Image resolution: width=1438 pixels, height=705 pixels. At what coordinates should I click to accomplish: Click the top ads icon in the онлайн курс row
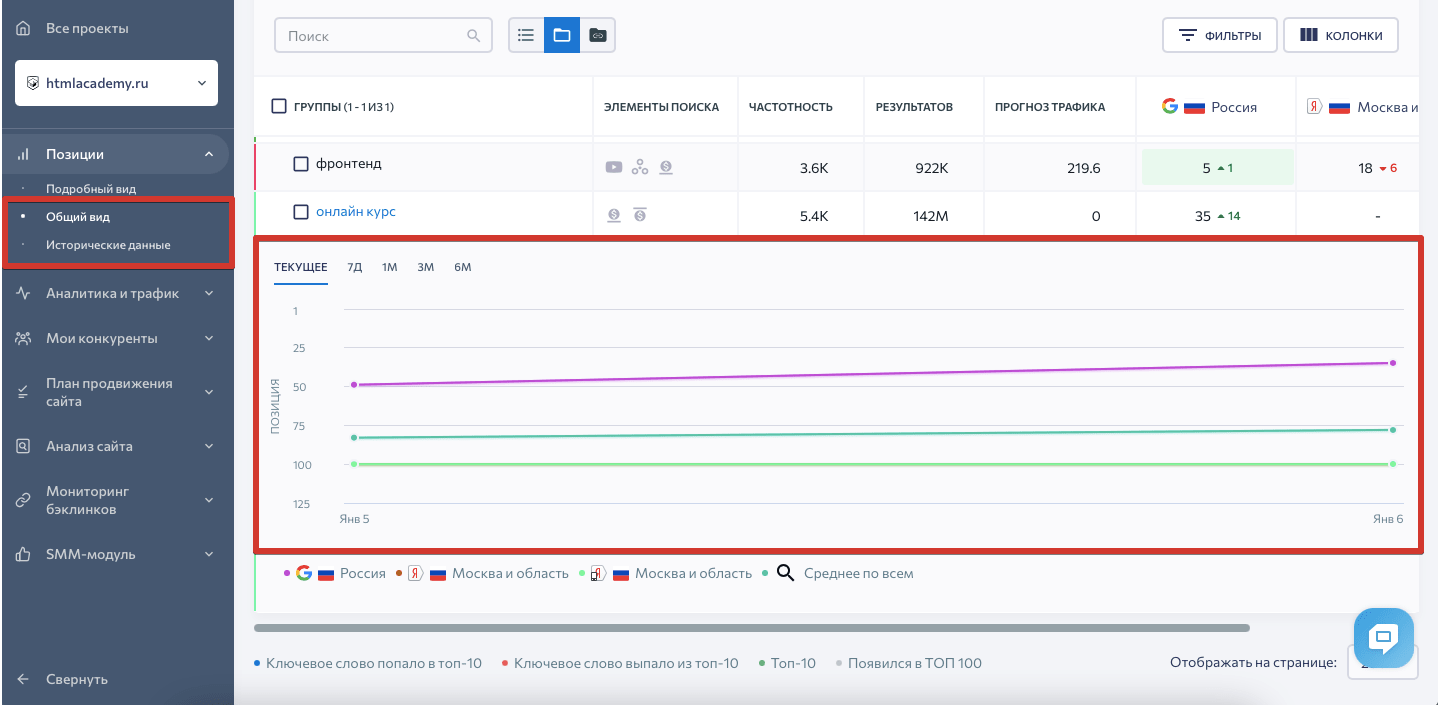click(x=640, y=215)
